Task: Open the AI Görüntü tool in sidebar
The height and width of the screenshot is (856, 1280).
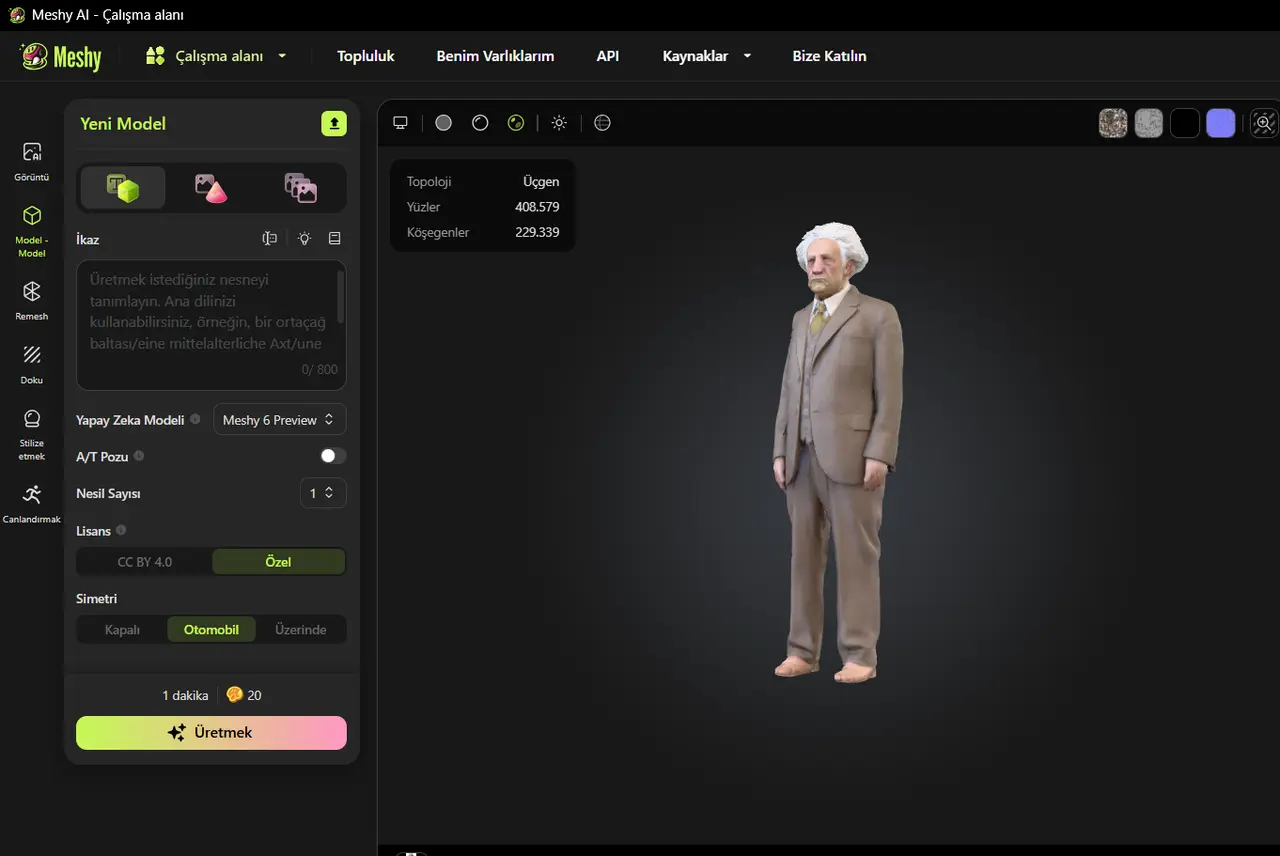Action: click(x=31, y=160)
